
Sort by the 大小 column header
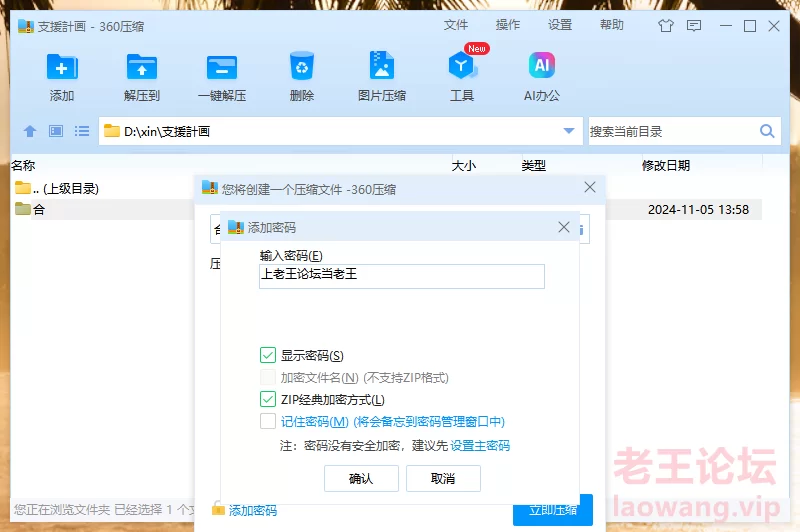coord(464,165)
